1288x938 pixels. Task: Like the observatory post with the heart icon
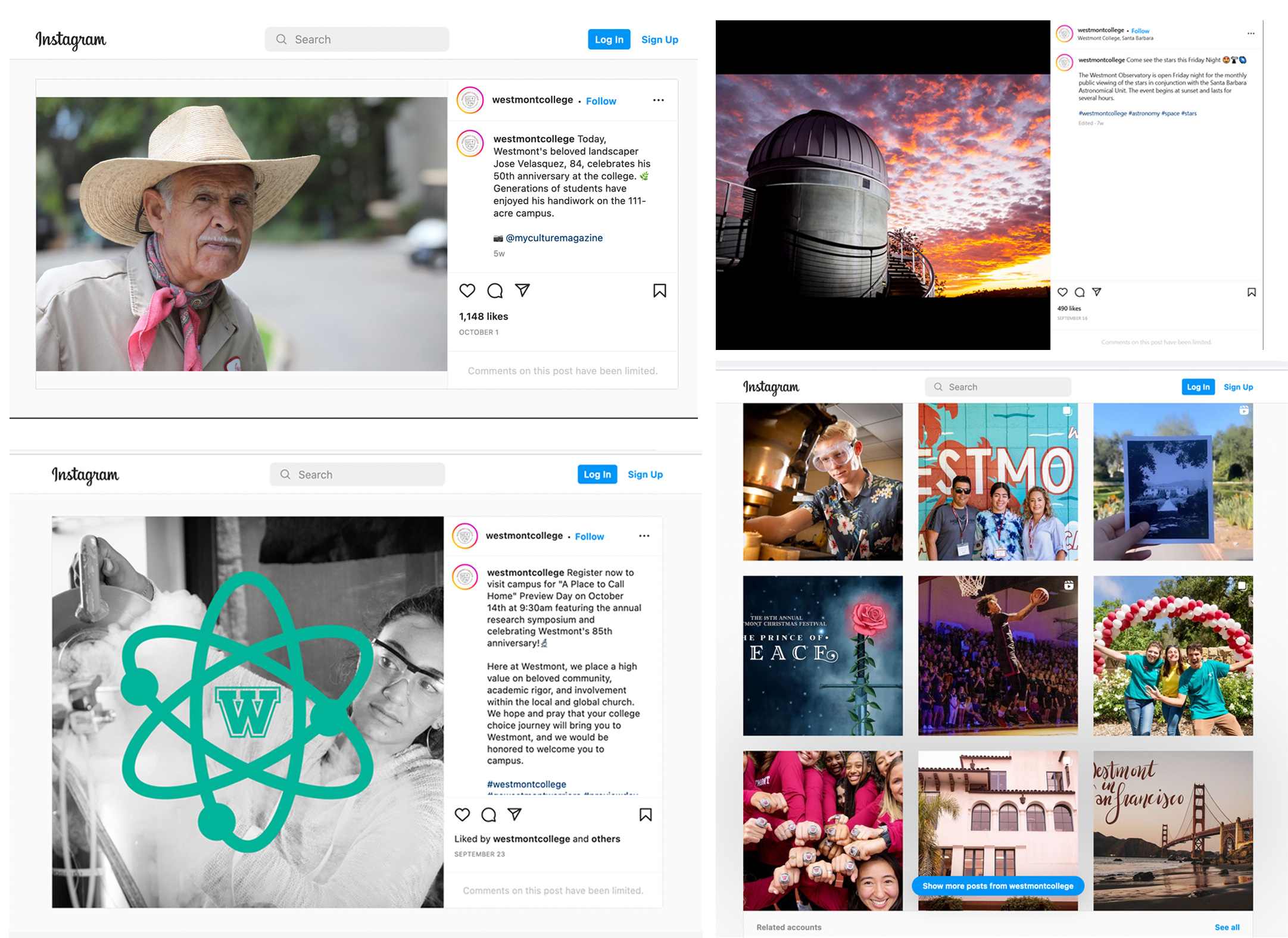point(1062,292)
